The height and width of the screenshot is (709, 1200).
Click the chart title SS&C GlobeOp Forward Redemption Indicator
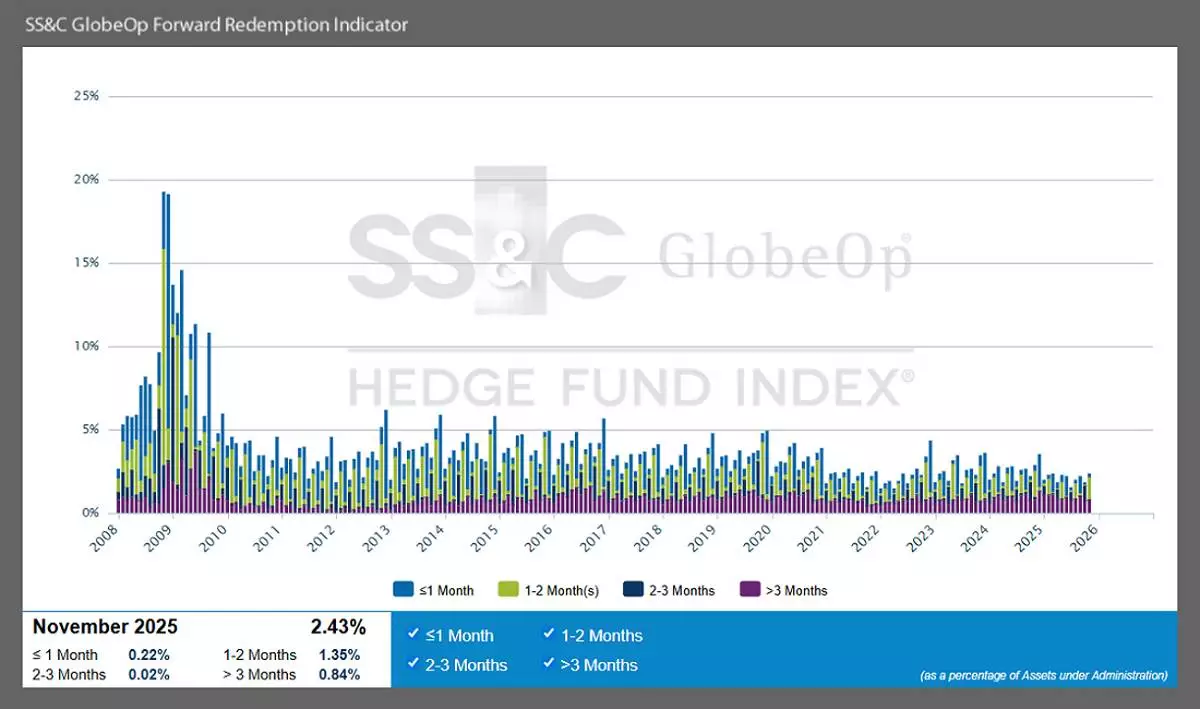(216, 24)
